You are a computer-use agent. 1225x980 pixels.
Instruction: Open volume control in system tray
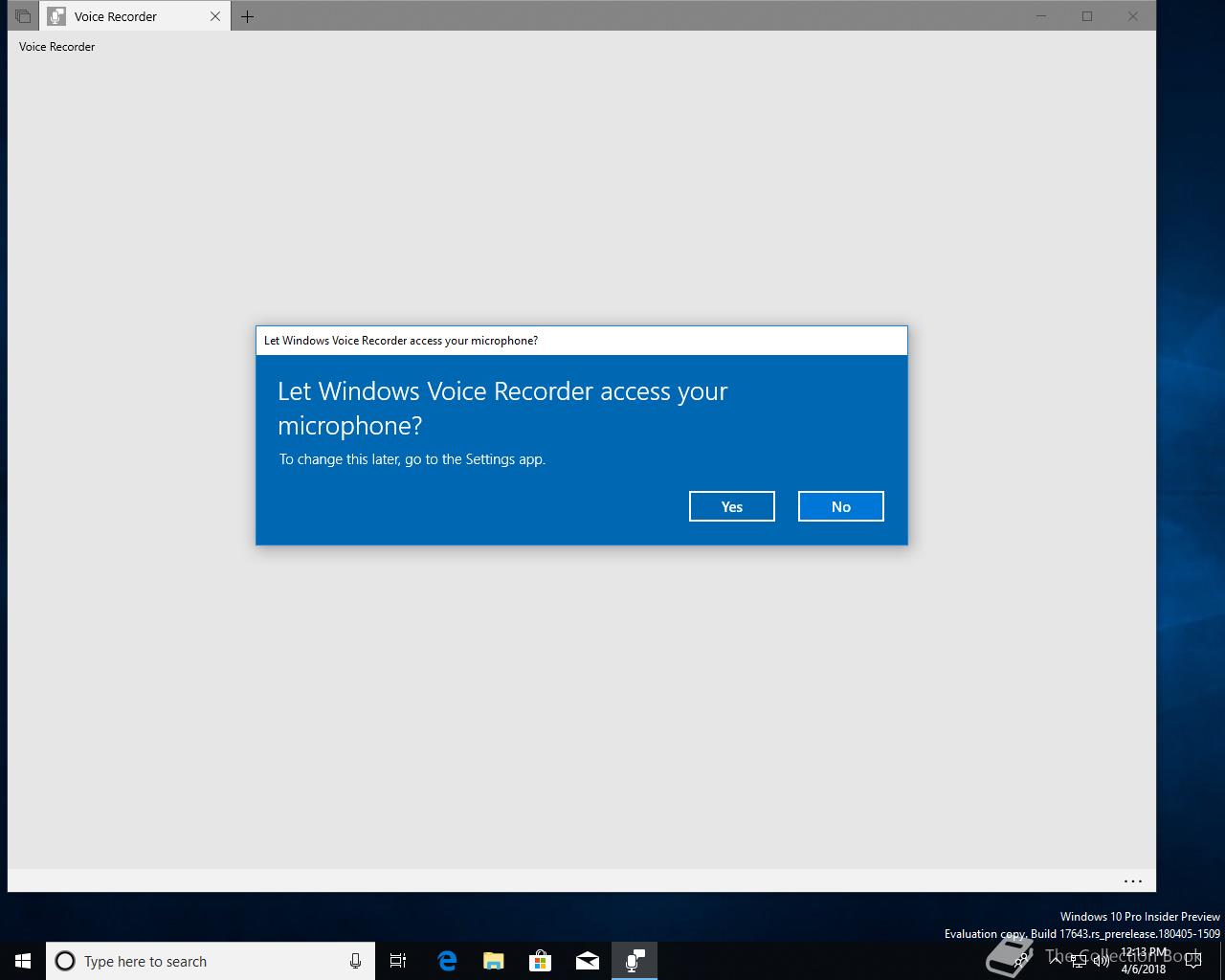click(1101, 961)
